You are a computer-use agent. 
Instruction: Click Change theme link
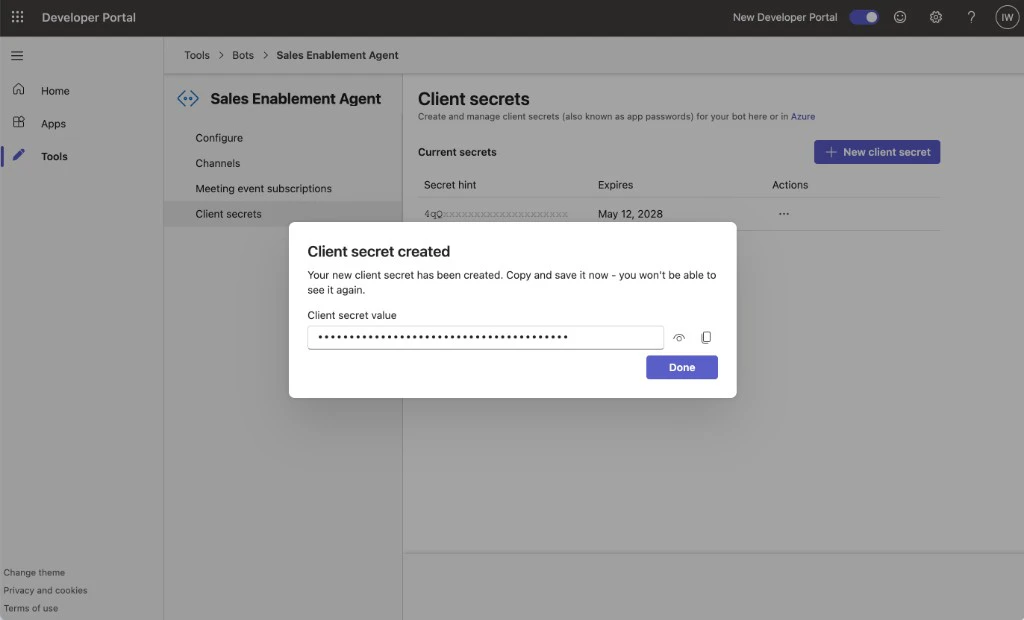34,572
